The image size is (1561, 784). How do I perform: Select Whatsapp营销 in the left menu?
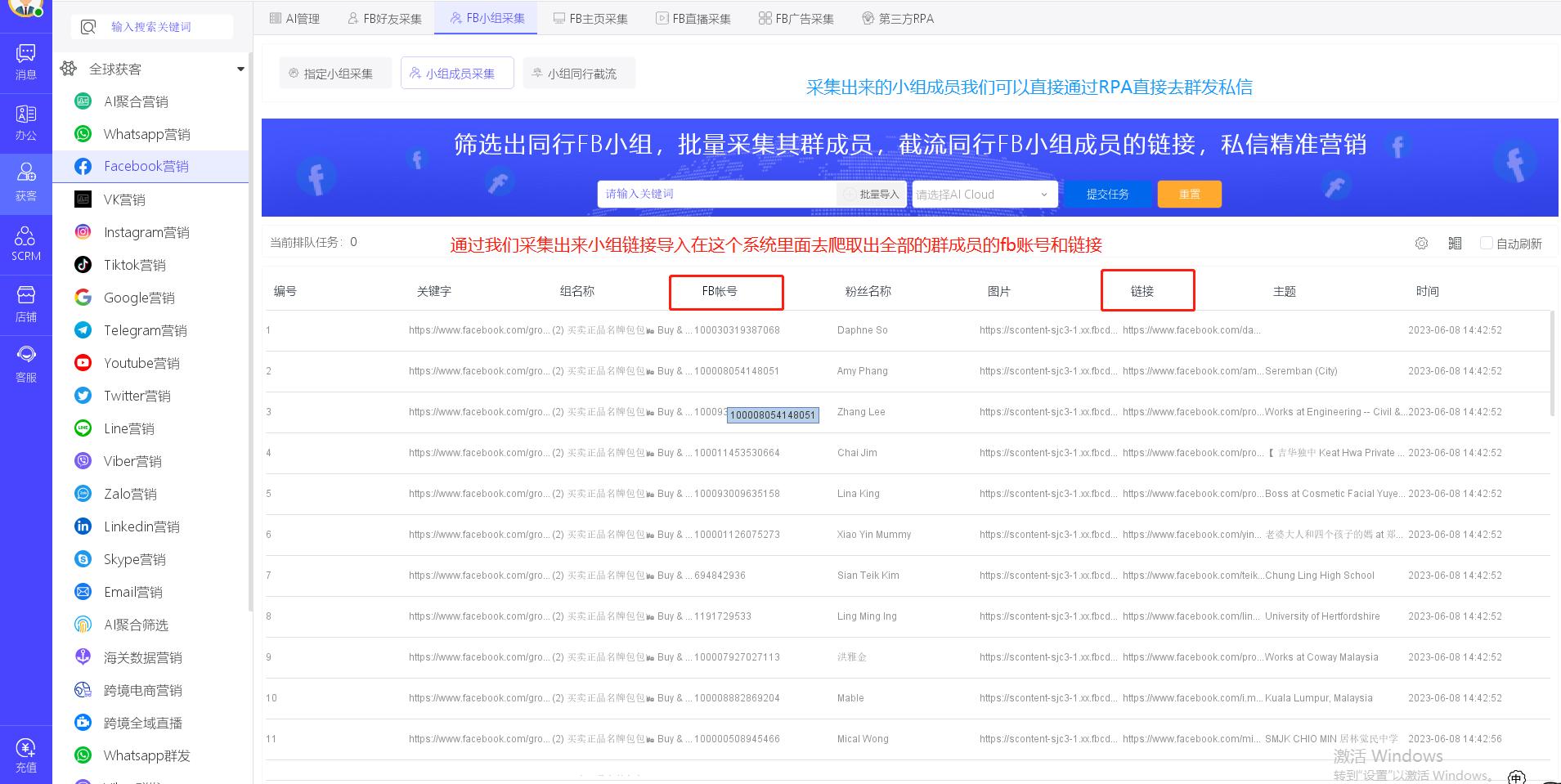coord(146,133)
